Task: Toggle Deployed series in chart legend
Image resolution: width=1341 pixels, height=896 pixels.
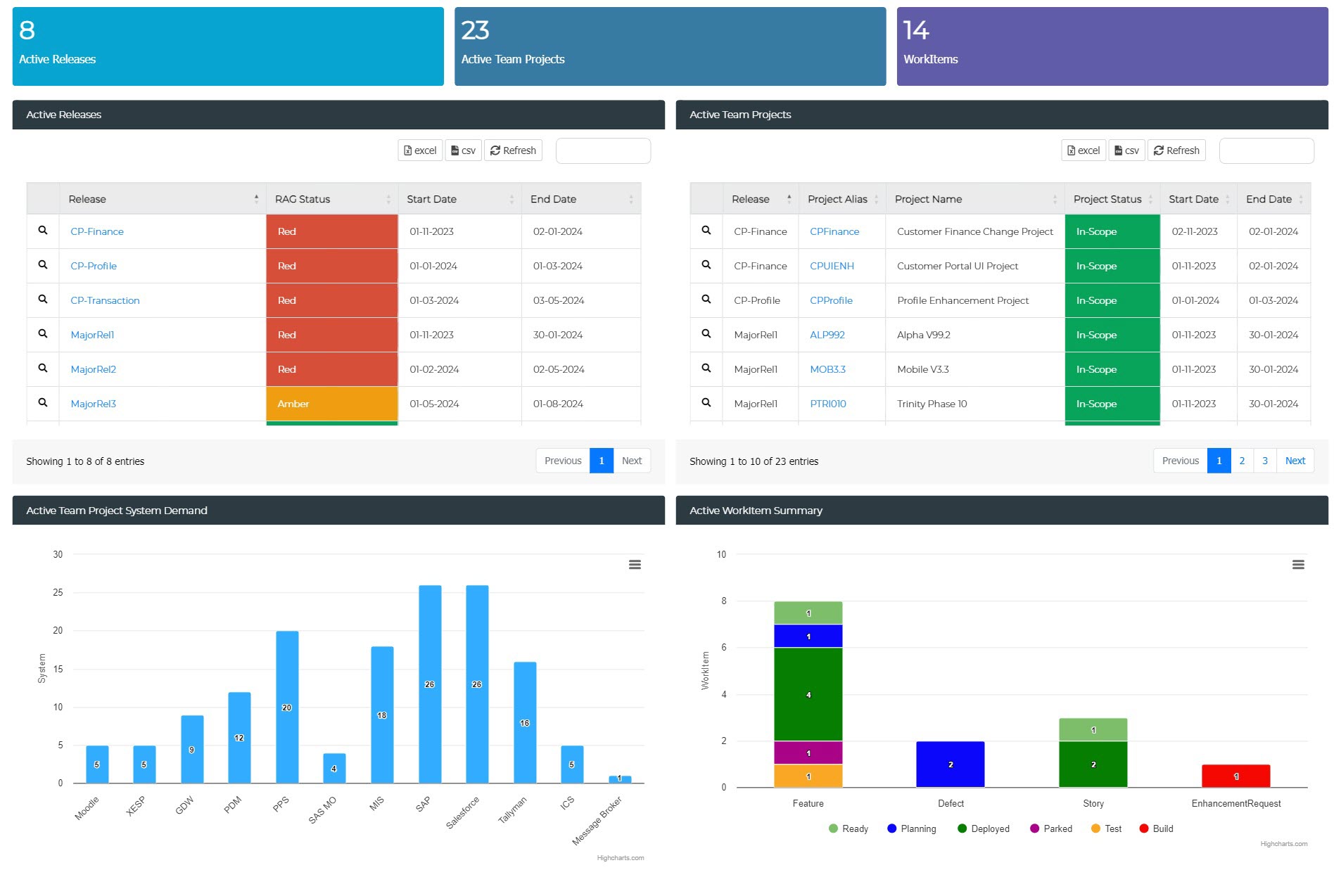Action: pos(984,828)
